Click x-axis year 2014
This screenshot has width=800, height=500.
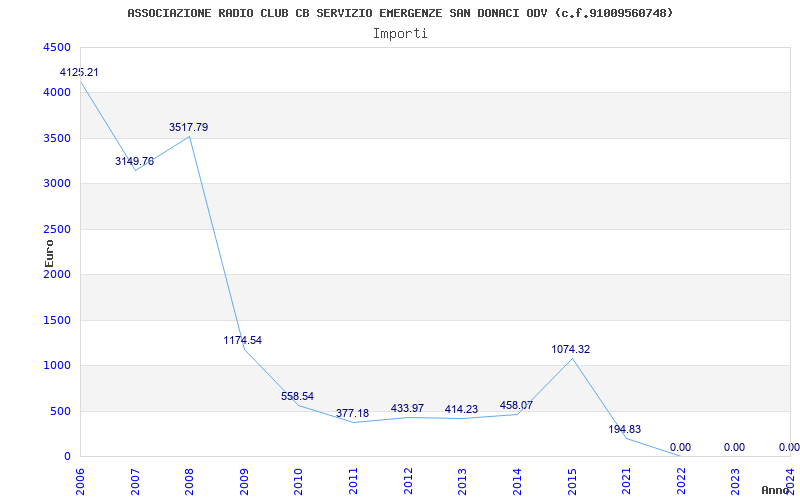point(517,481)
